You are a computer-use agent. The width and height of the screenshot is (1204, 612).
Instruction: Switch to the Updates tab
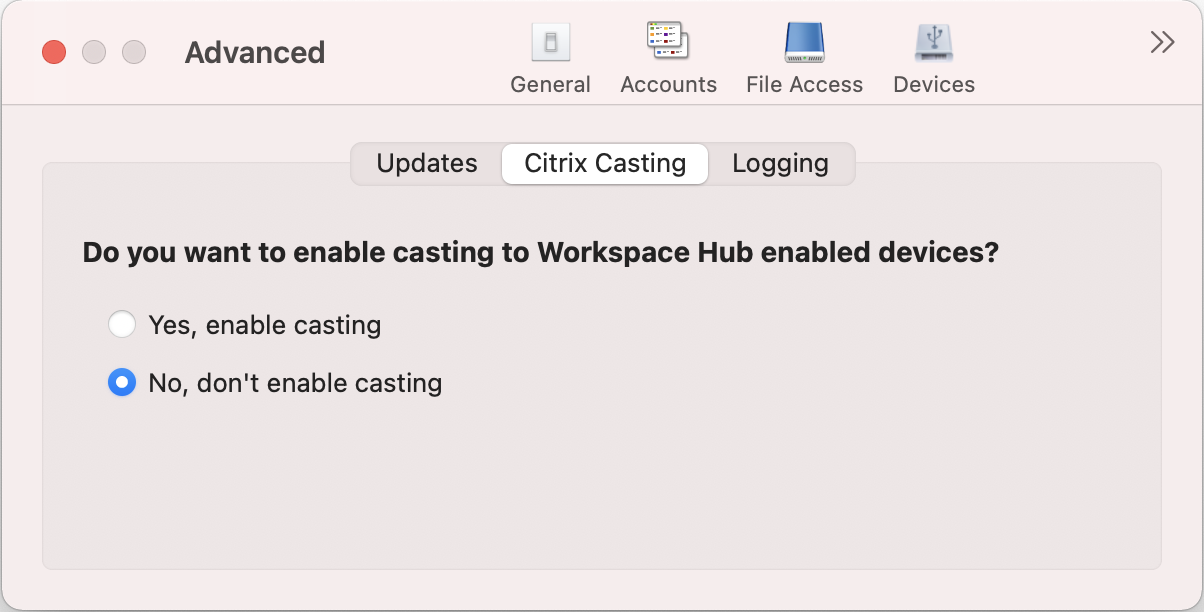[427, 164]
